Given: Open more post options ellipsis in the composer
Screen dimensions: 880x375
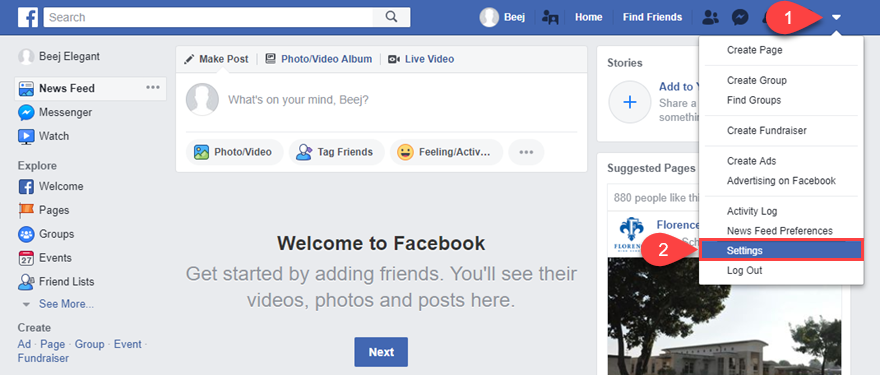Looking at the screenshot, I should click(x=526, y=152).
